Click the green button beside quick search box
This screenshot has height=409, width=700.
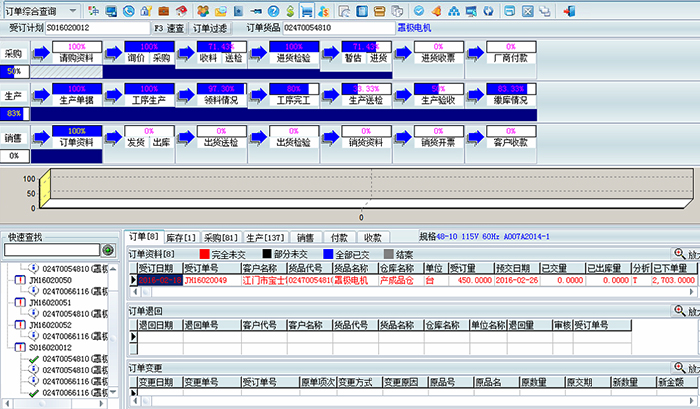[x=108, y=250]
